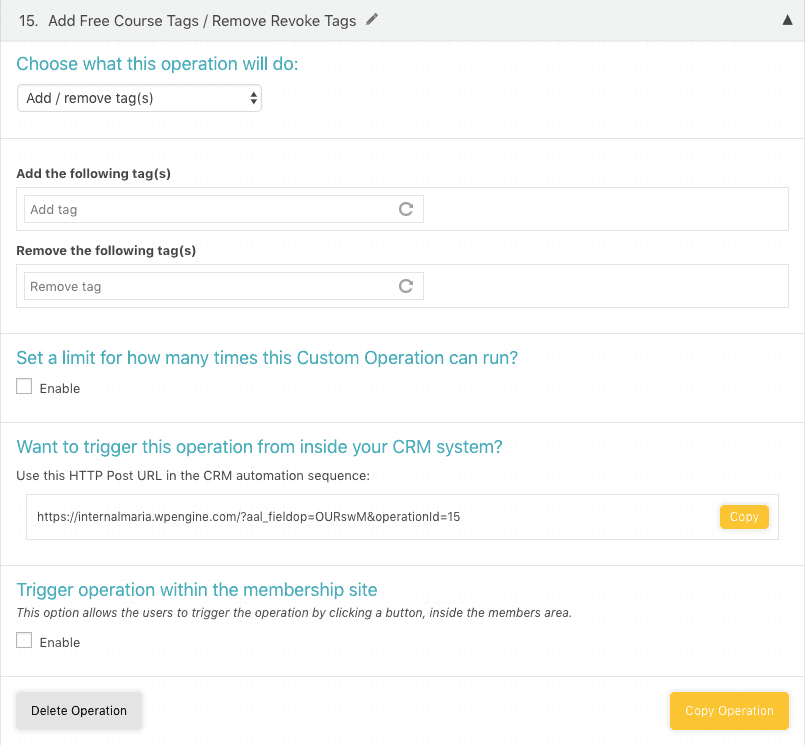Click the 'Add the following tag(s)' label
This screenshot has width=805, height=745.
point(94,174)
